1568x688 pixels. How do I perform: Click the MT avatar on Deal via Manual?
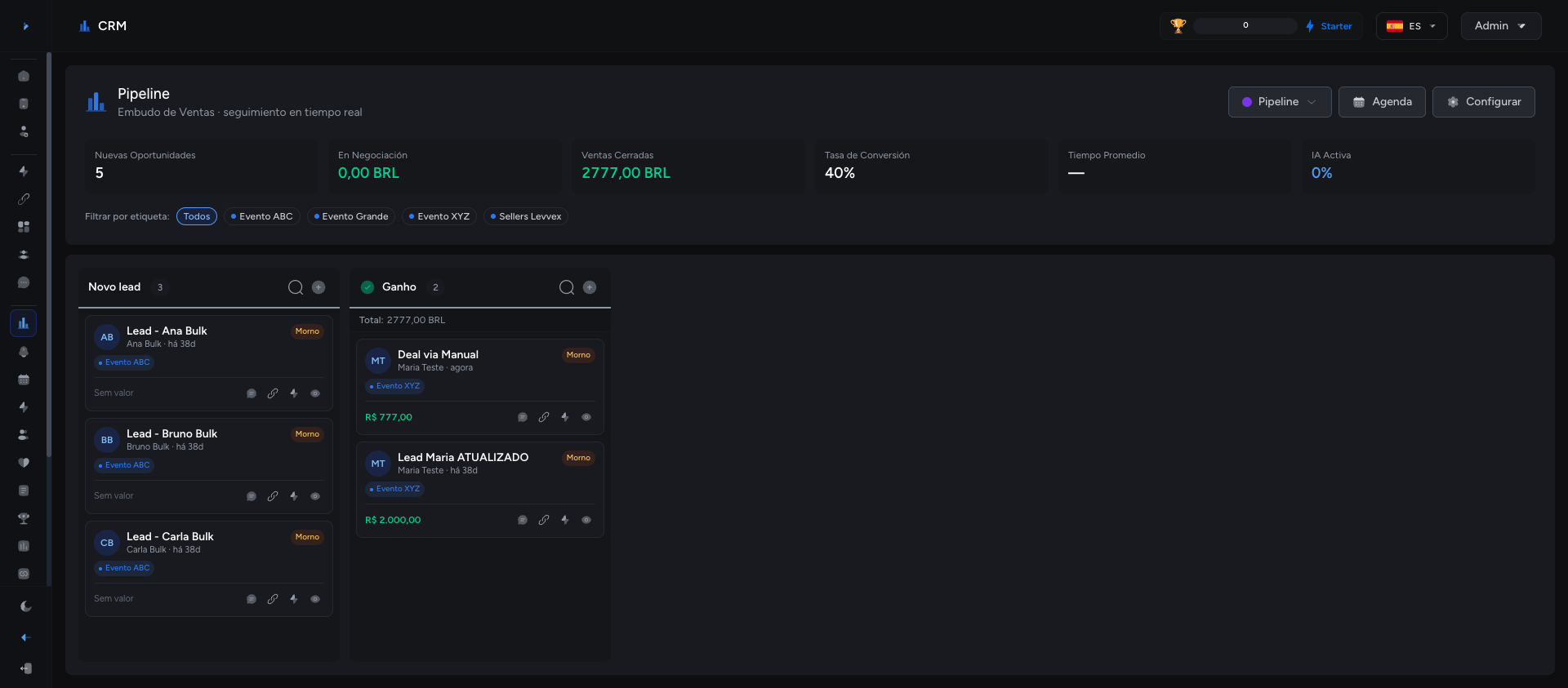[378, 361]
